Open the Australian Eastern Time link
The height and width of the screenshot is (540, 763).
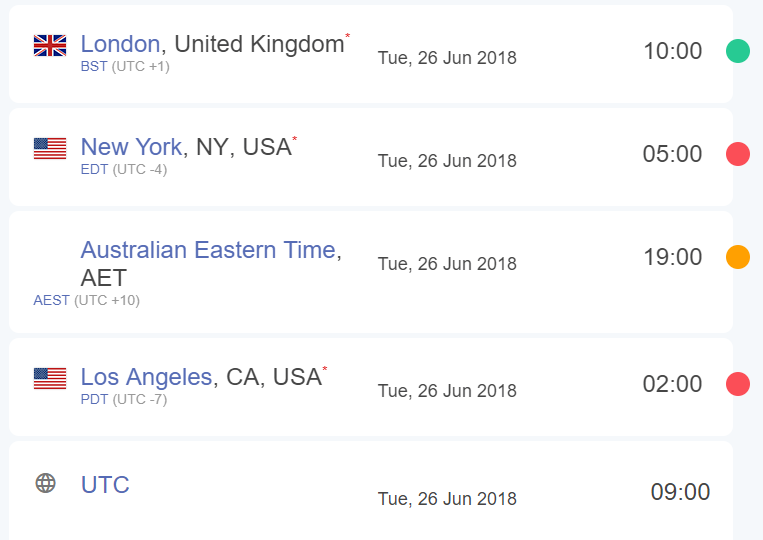208,250
